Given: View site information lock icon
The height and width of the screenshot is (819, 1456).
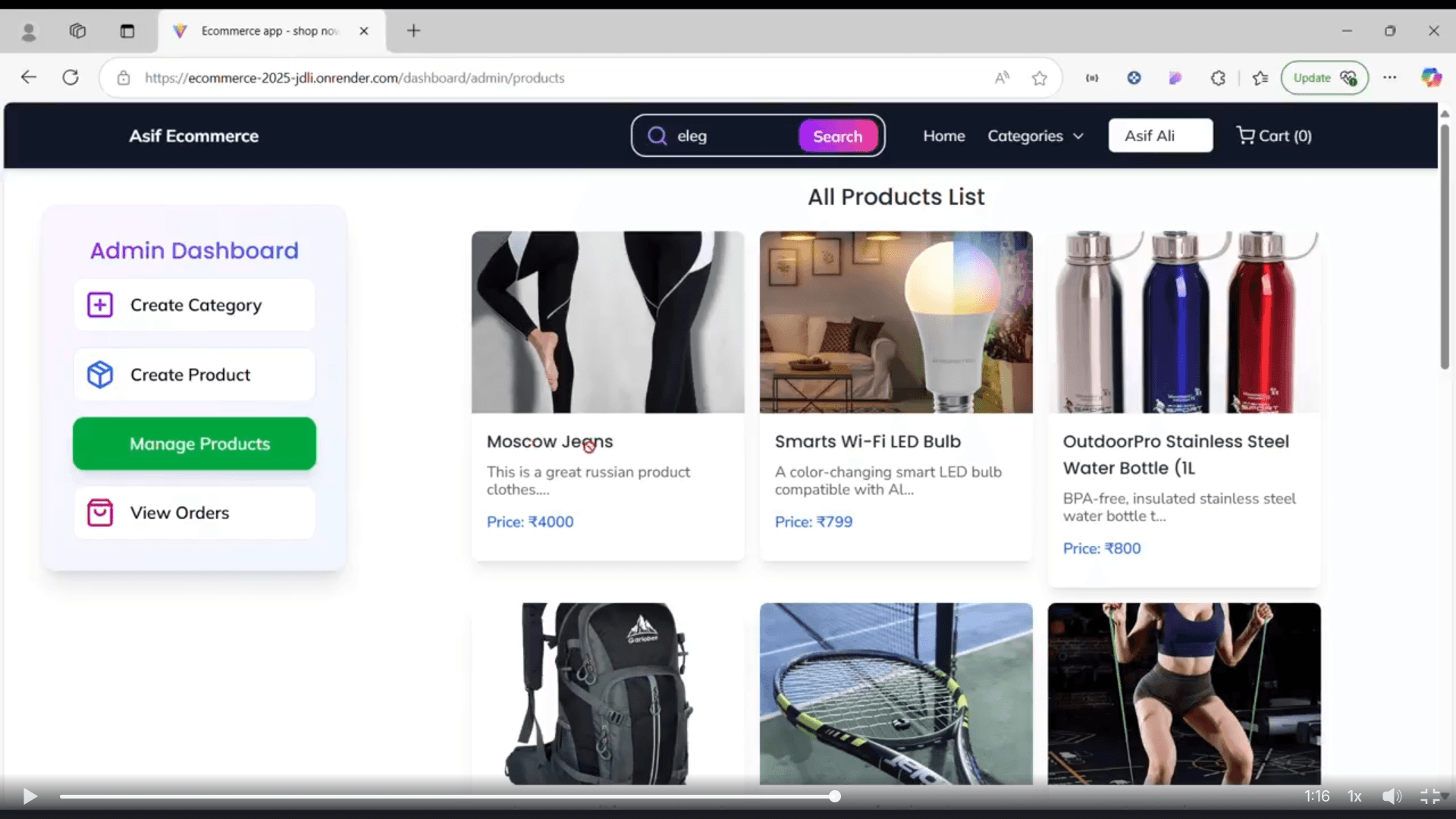Looking at the screenshot, I should (x=124, y=77).
